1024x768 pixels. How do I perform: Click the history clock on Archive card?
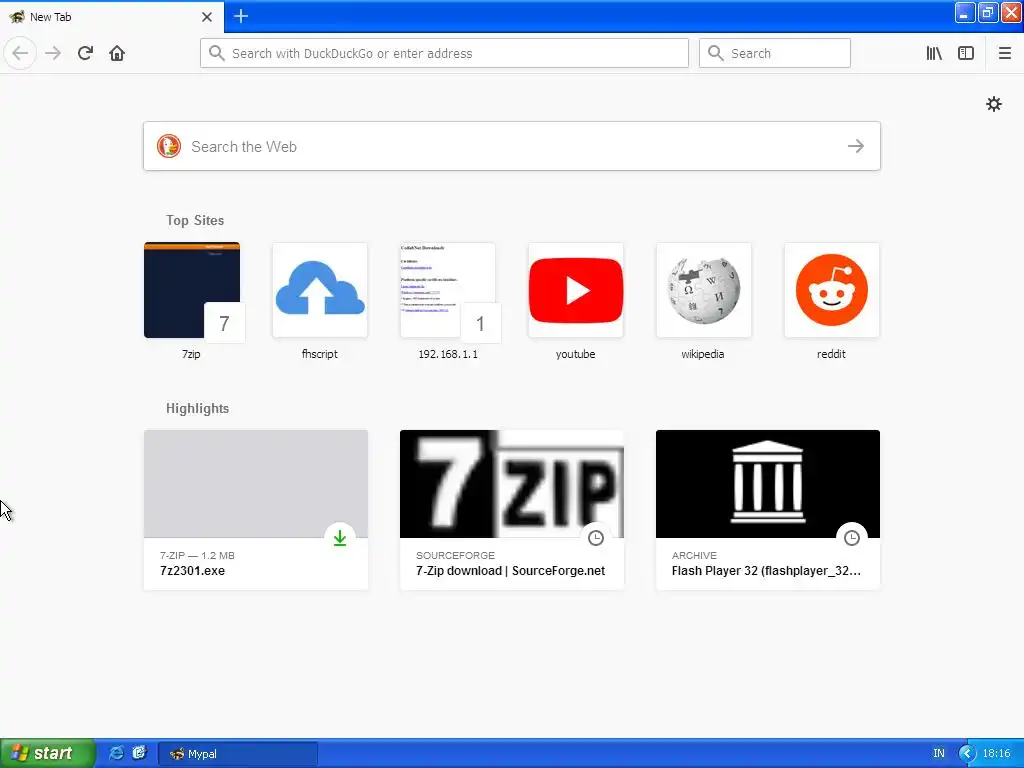click(x=852, y=538)
